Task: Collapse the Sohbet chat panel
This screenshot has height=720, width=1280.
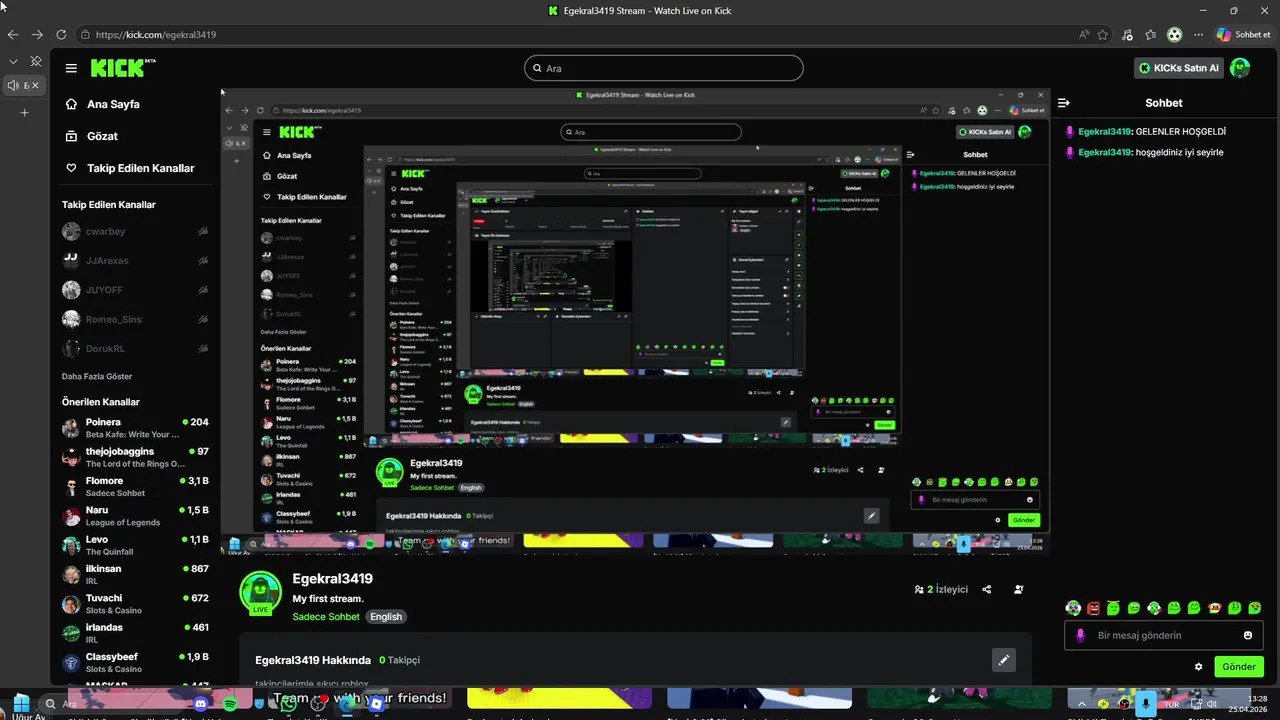Action: (1064, 103)
